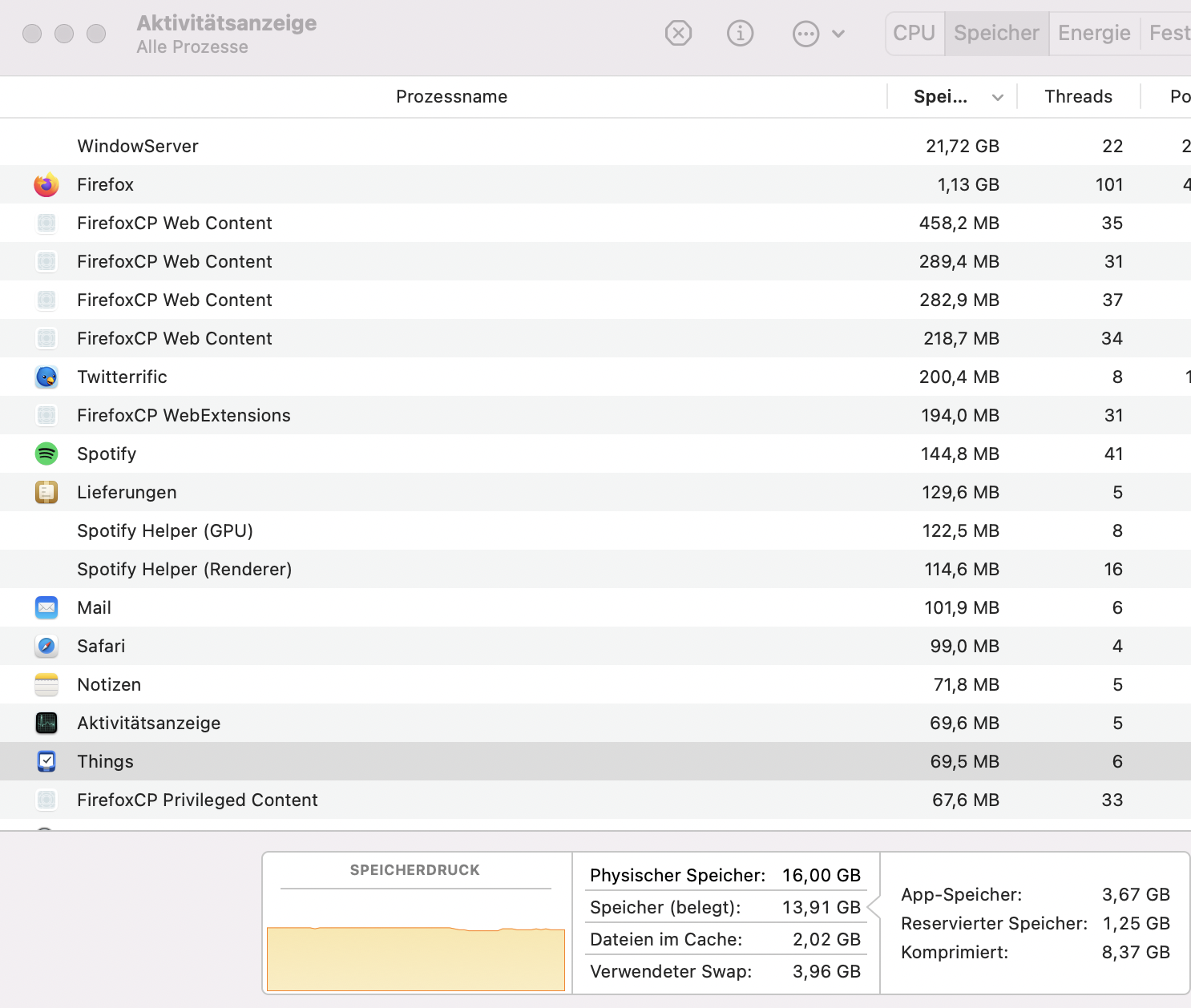Click the 200,4 MB memory value

959,377
